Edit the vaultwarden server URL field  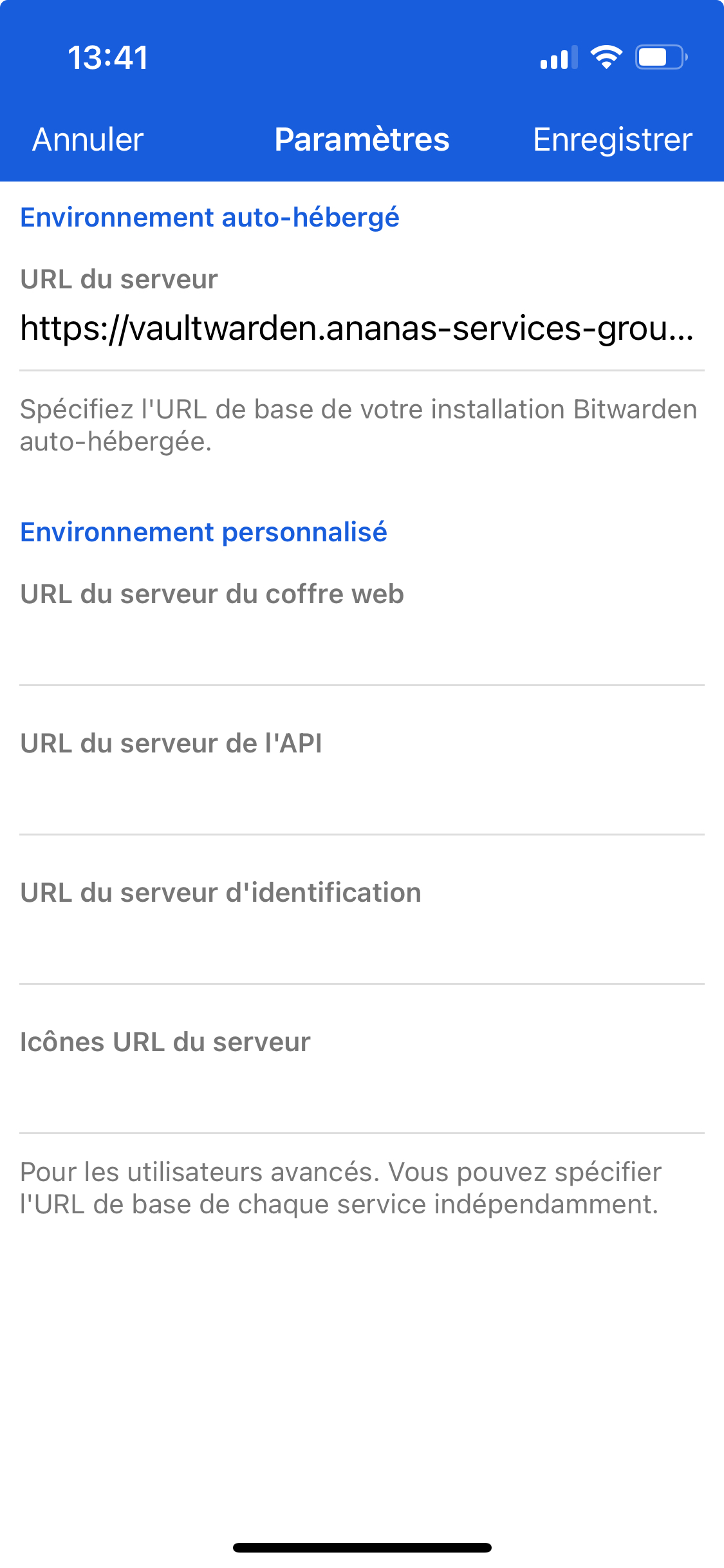[357, 328]
